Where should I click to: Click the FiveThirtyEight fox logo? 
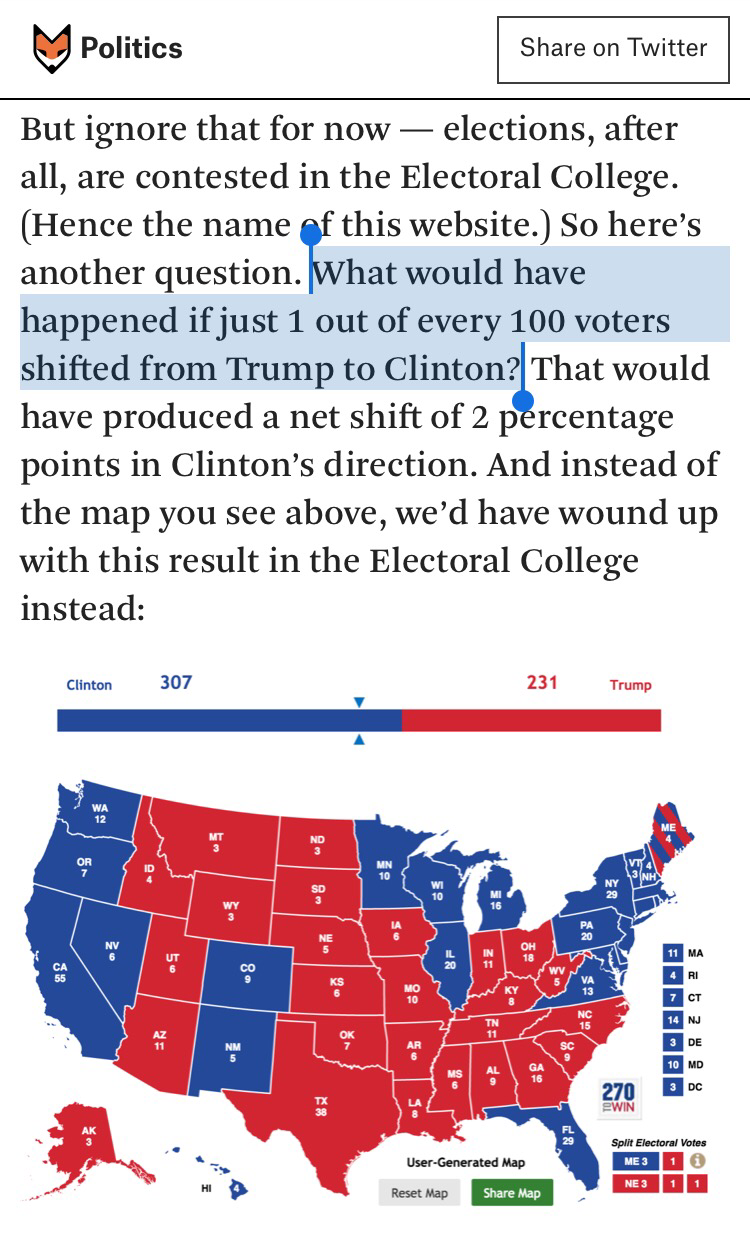tap(52, 49)
